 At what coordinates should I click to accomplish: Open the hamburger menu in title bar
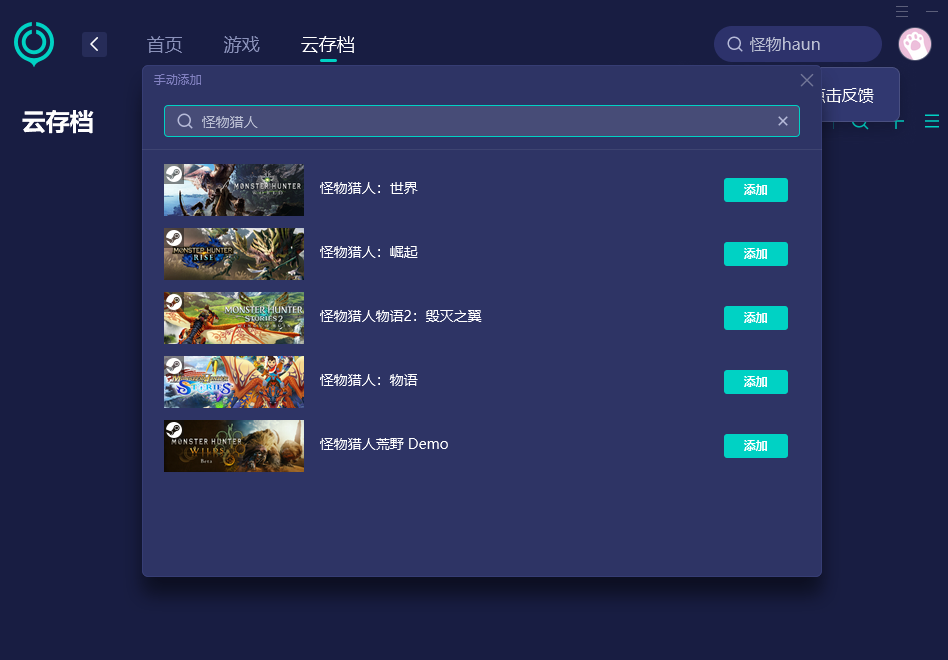click(x=902, y=11)
